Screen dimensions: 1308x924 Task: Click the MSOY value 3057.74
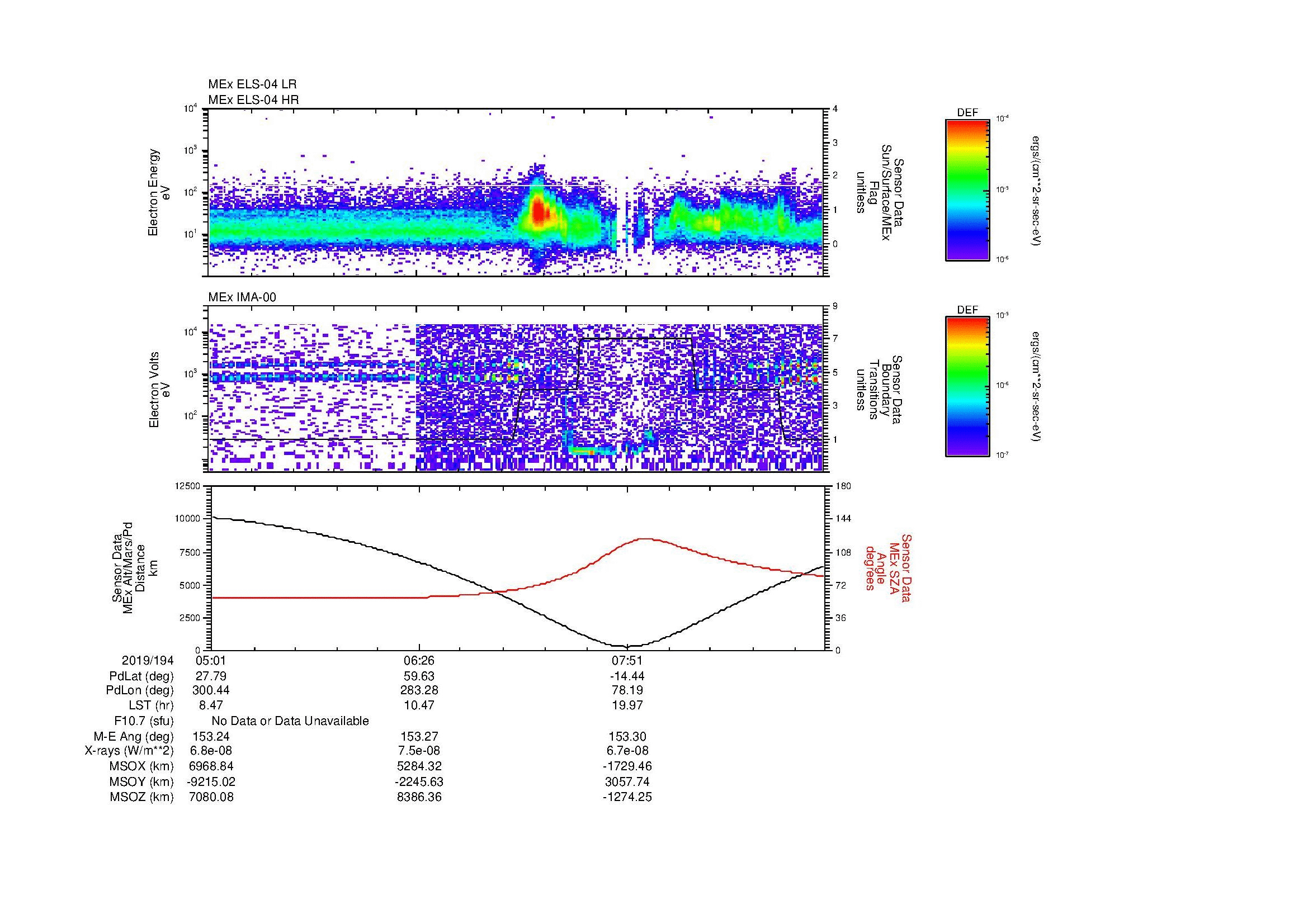[627, 781]
